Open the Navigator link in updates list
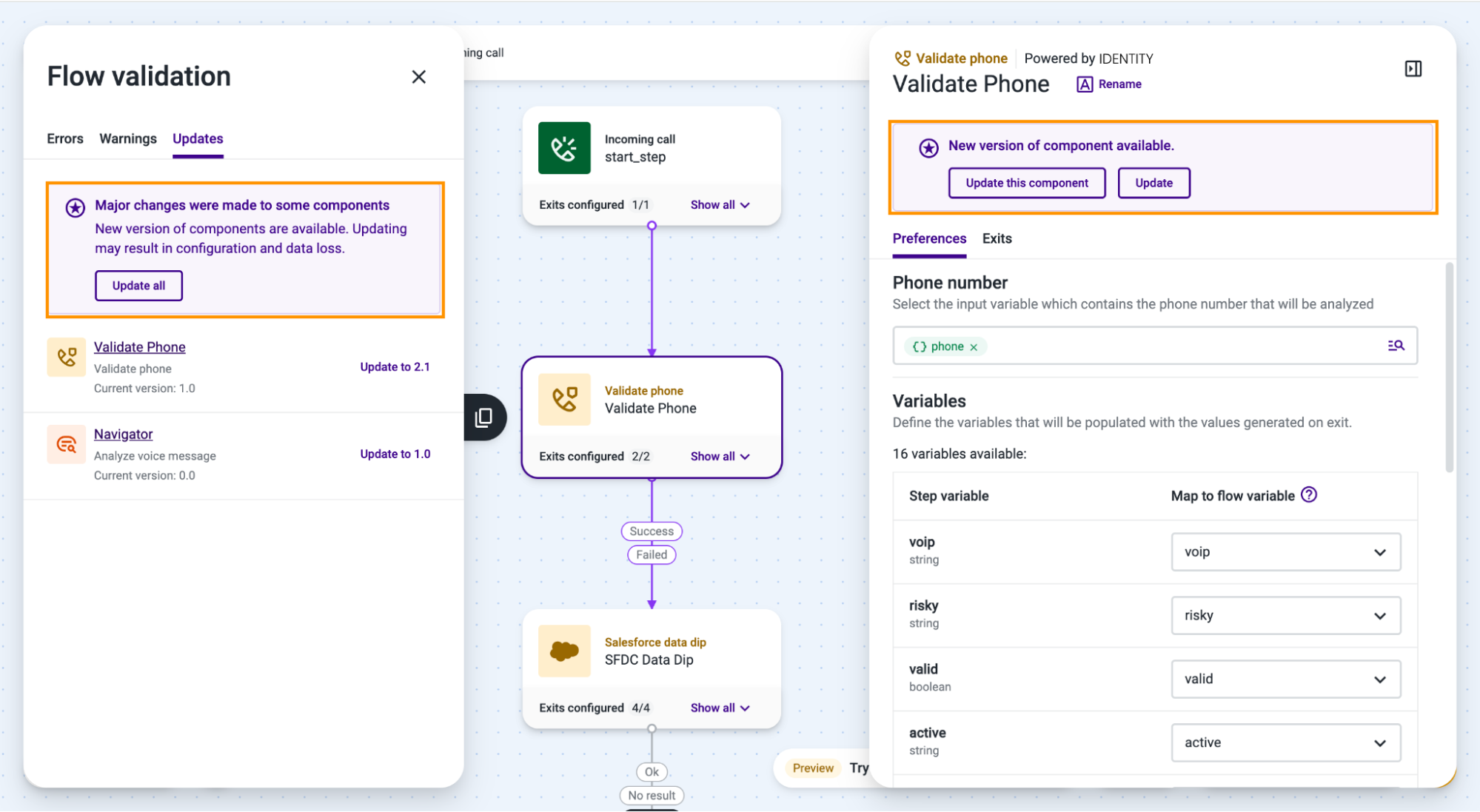This screenshot has height=812, width=1480. coord(123,434)
